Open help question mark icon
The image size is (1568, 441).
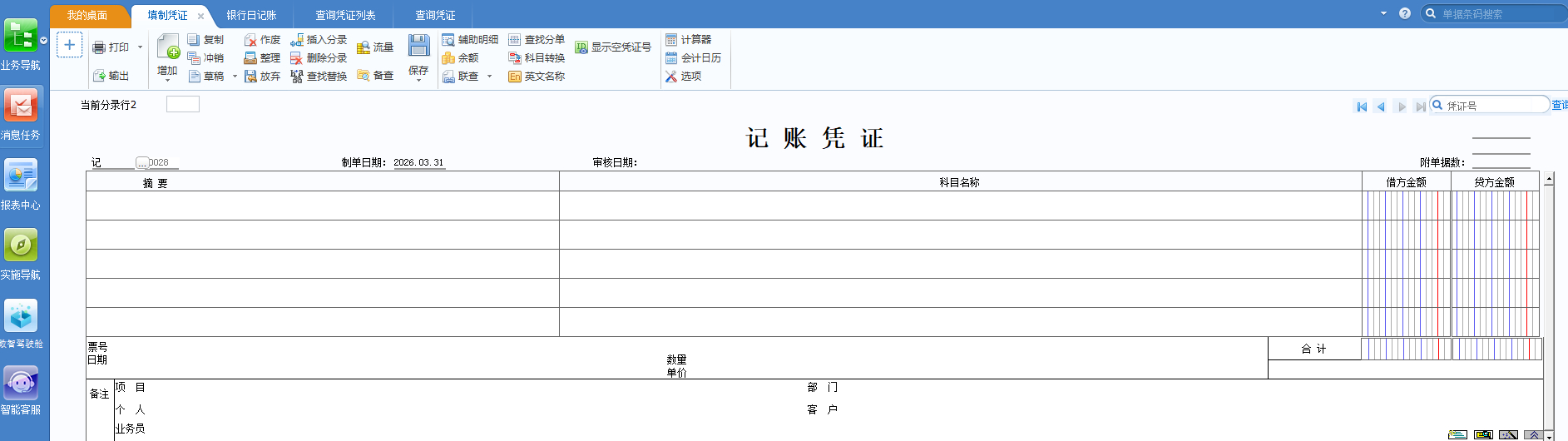coord(1405,13)
